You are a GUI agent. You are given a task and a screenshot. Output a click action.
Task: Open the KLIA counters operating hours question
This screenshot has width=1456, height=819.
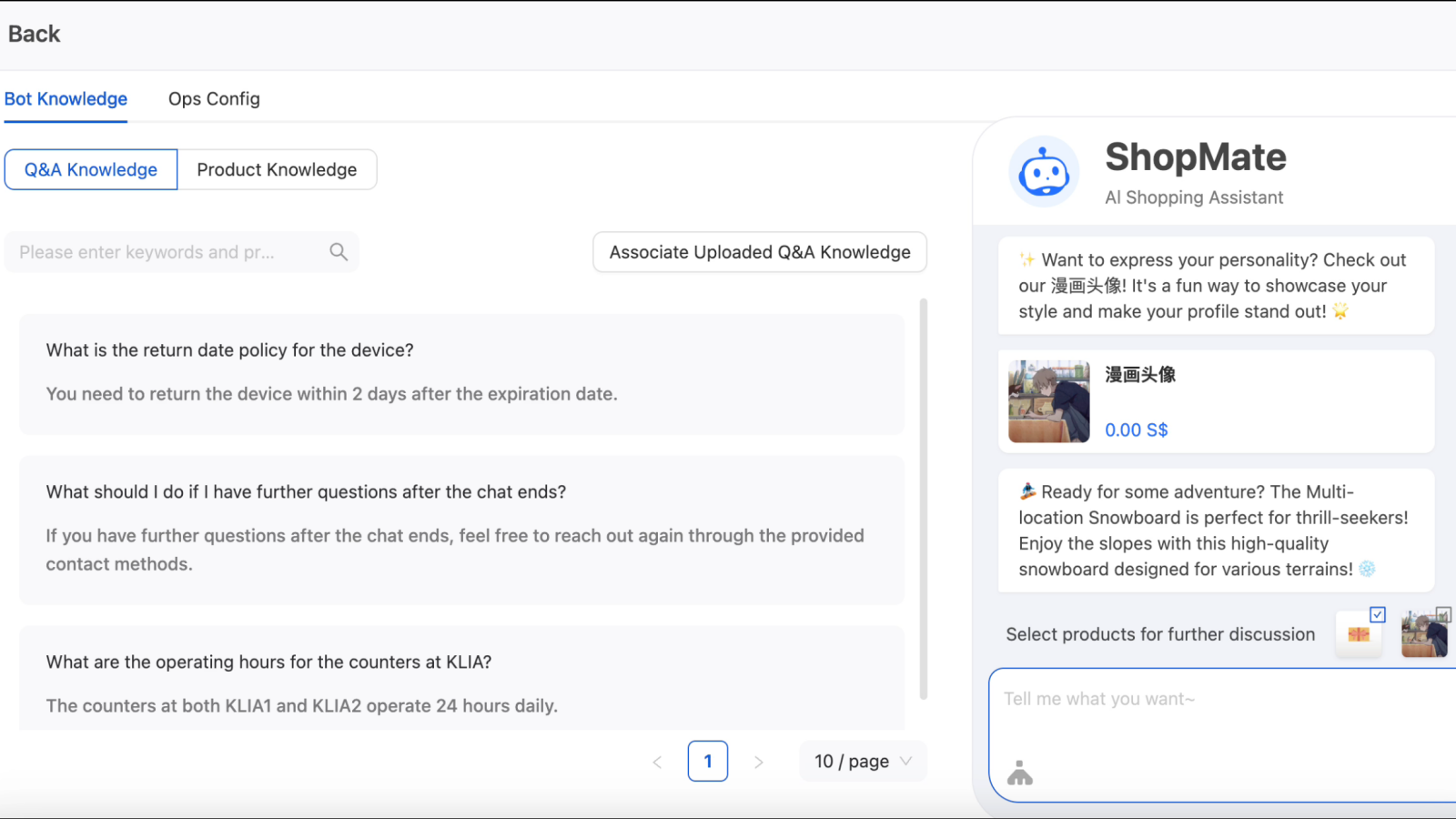point(268,662)
